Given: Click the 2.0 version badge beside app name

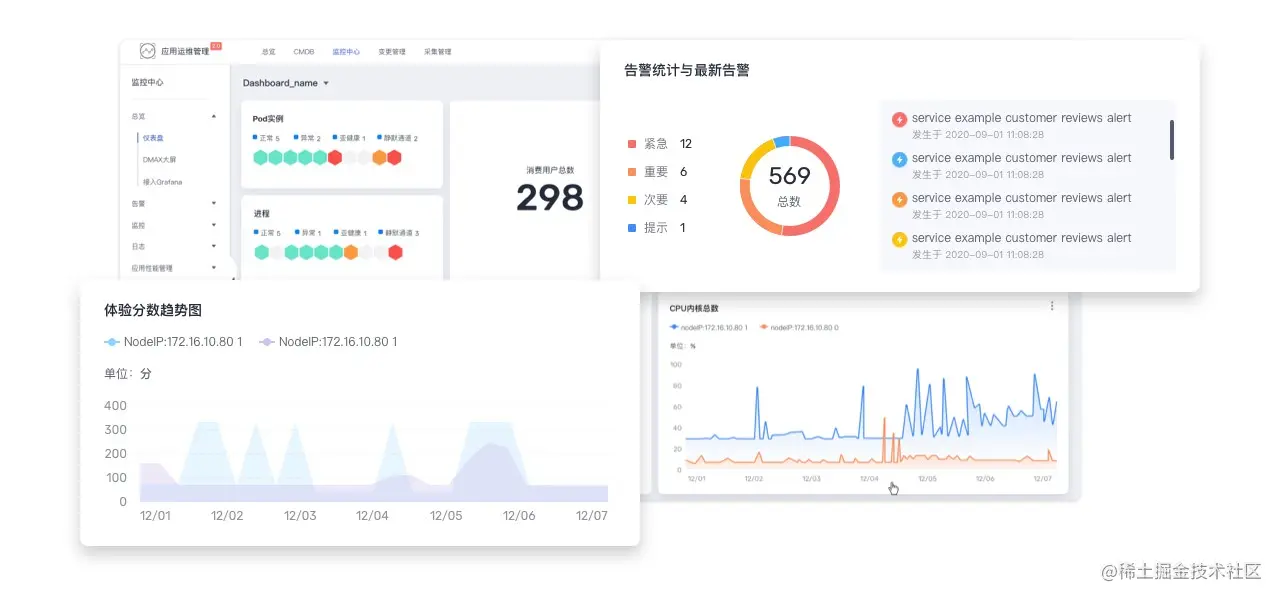Looking at the screenshot, I should 216,46.
